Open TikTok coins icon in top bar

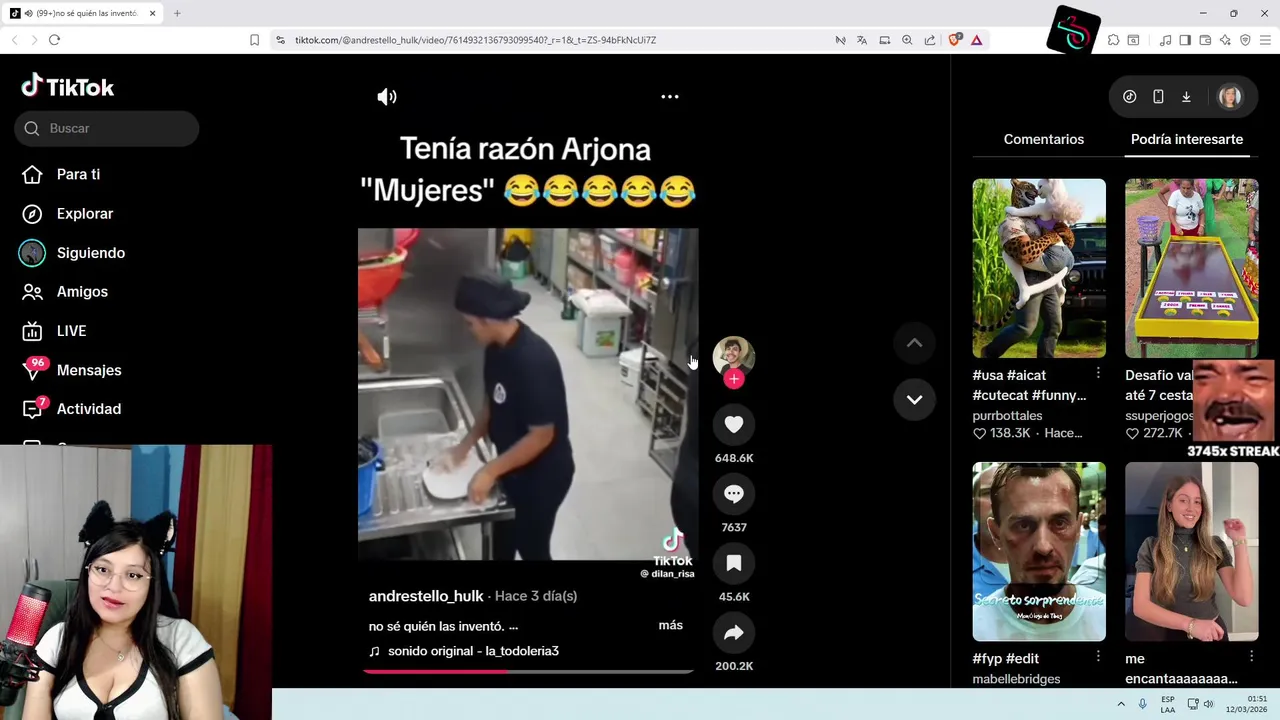click(1130, 97)
